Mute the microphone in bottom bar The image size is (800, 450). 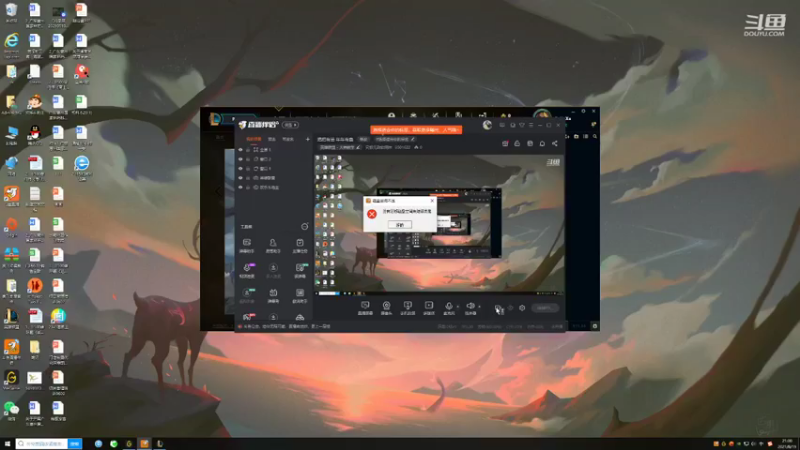pos(448,308)
